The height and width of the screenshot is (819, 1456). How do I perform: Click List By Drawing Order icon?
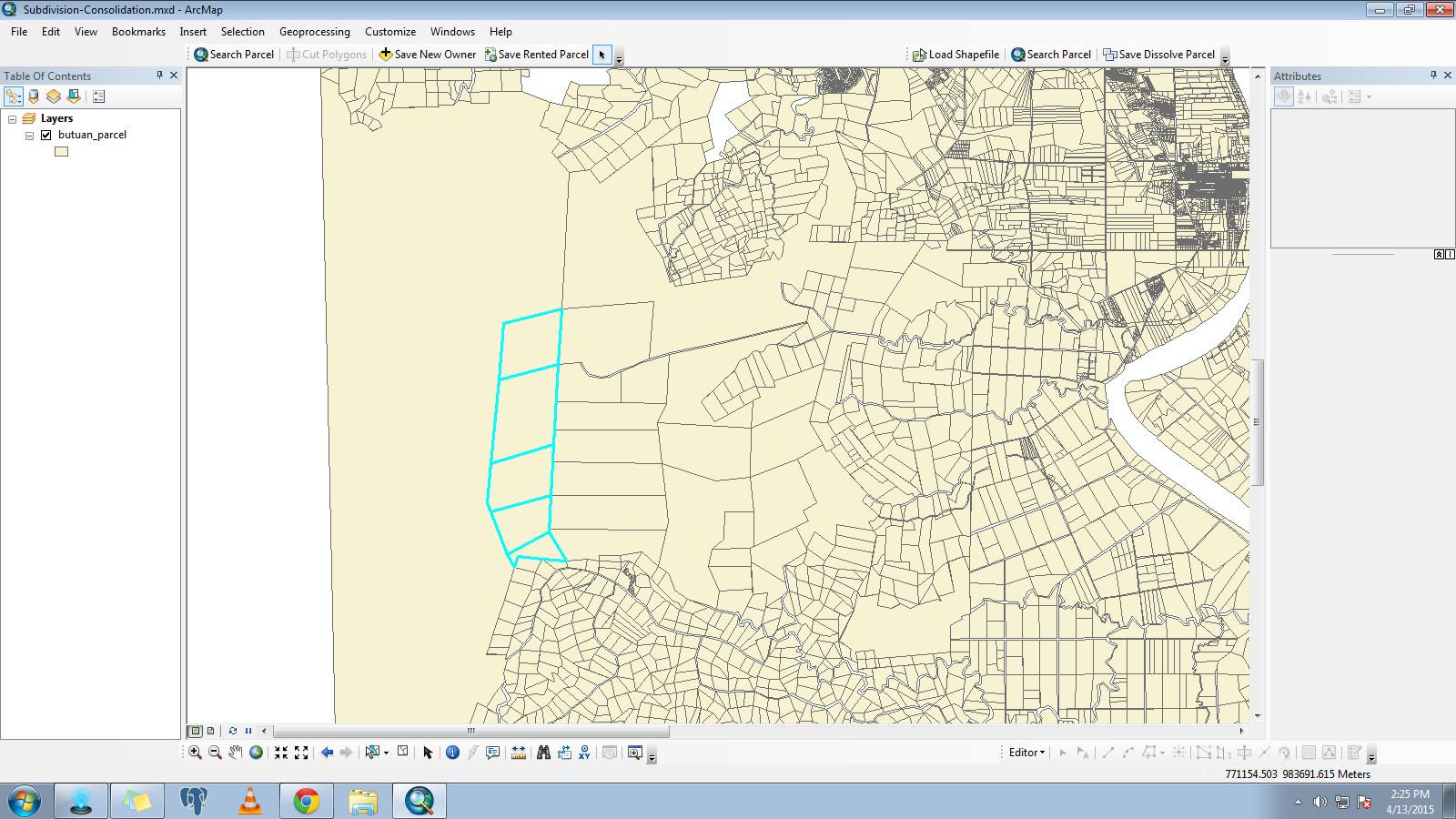tap(14, 96)
